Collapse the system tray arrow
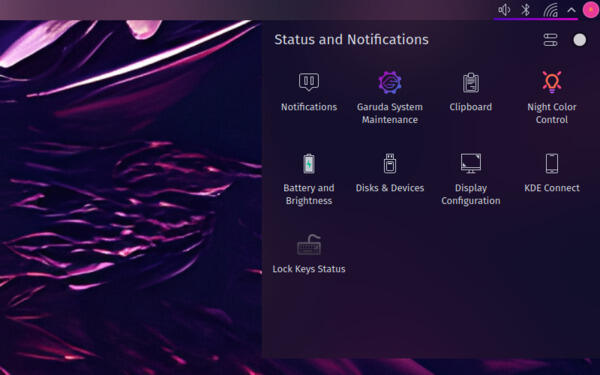The height and width of the screenshot is (375, 600). pos(571,10)
